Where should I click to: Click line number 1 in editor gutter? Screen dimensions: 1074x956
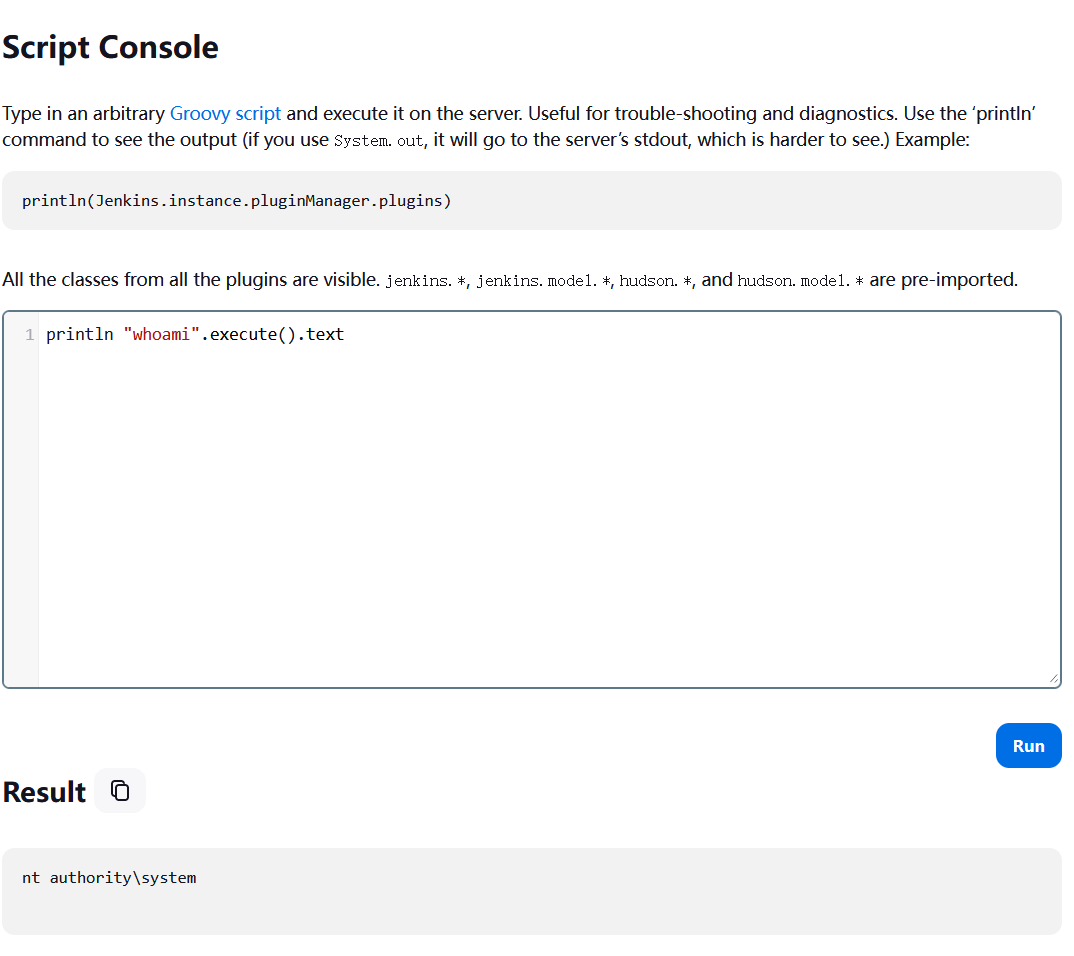(29, 335)
